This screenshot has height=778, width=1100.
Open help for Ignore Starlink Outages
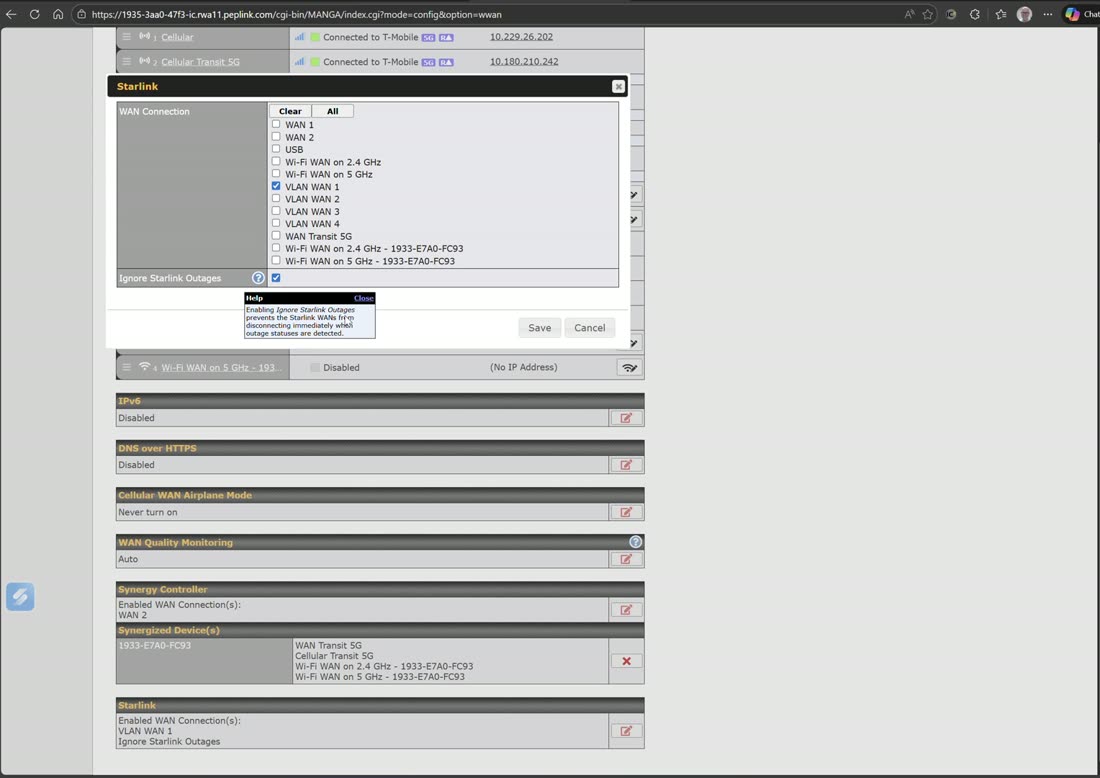(x=258, y=278)
